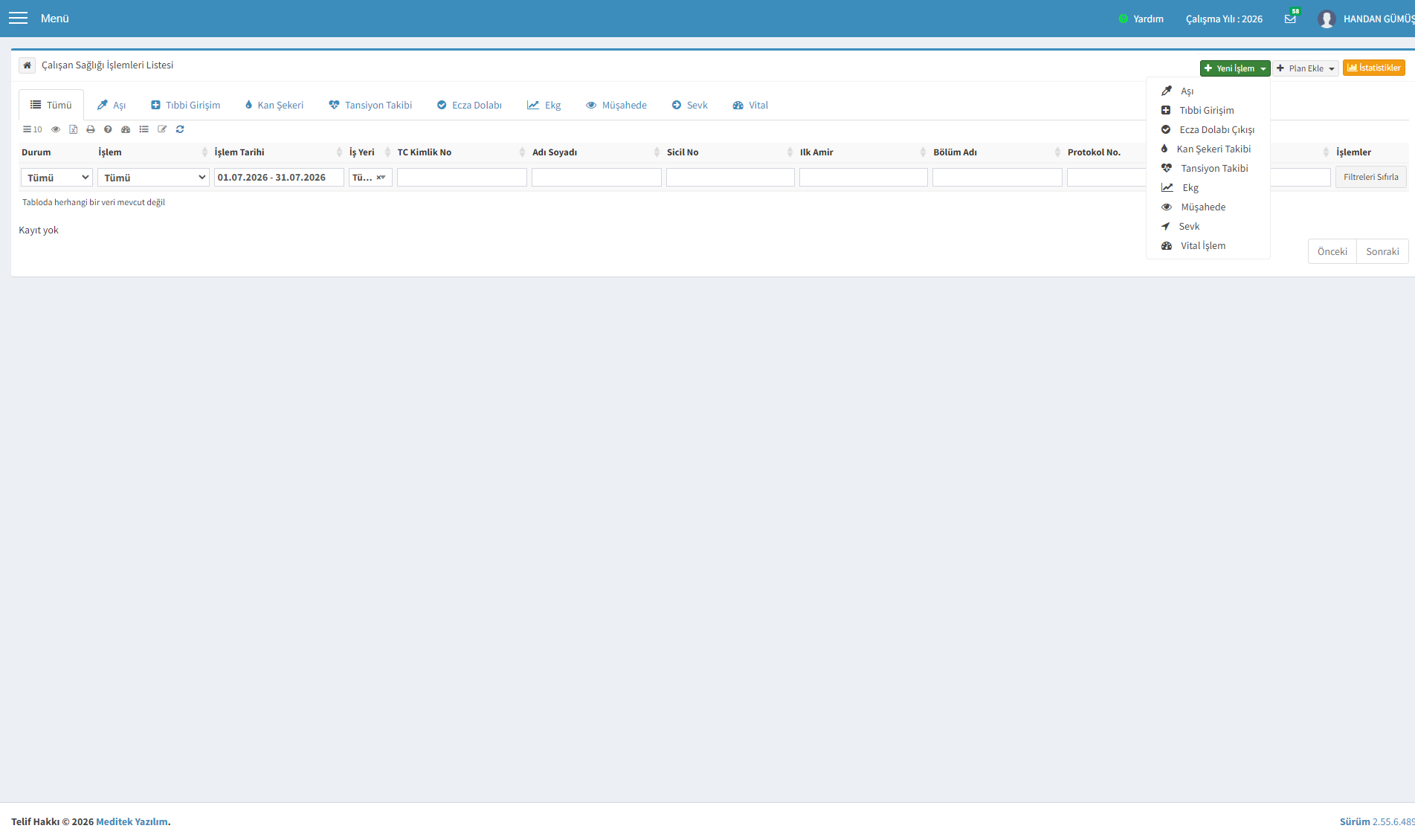Focus the Bölüm Adı filter field
The height and width of the screenshot is (840, 1415).
click(x=997, y=178)
